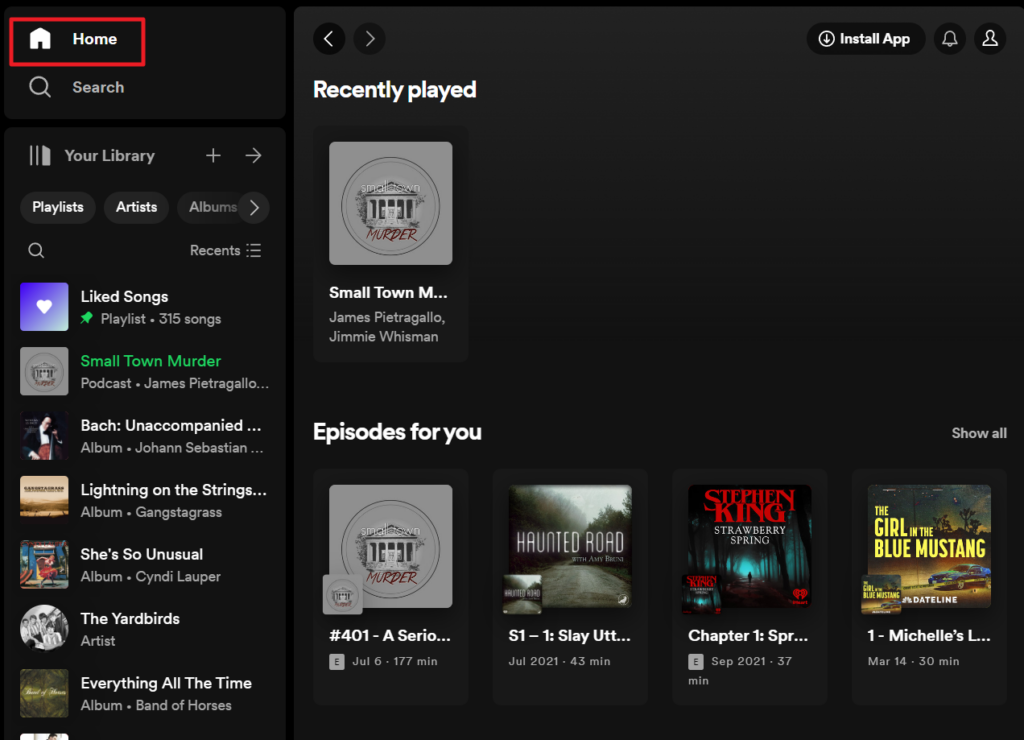Click the forward navigation arrow
Screen dimensions: 1024x740
369,38
